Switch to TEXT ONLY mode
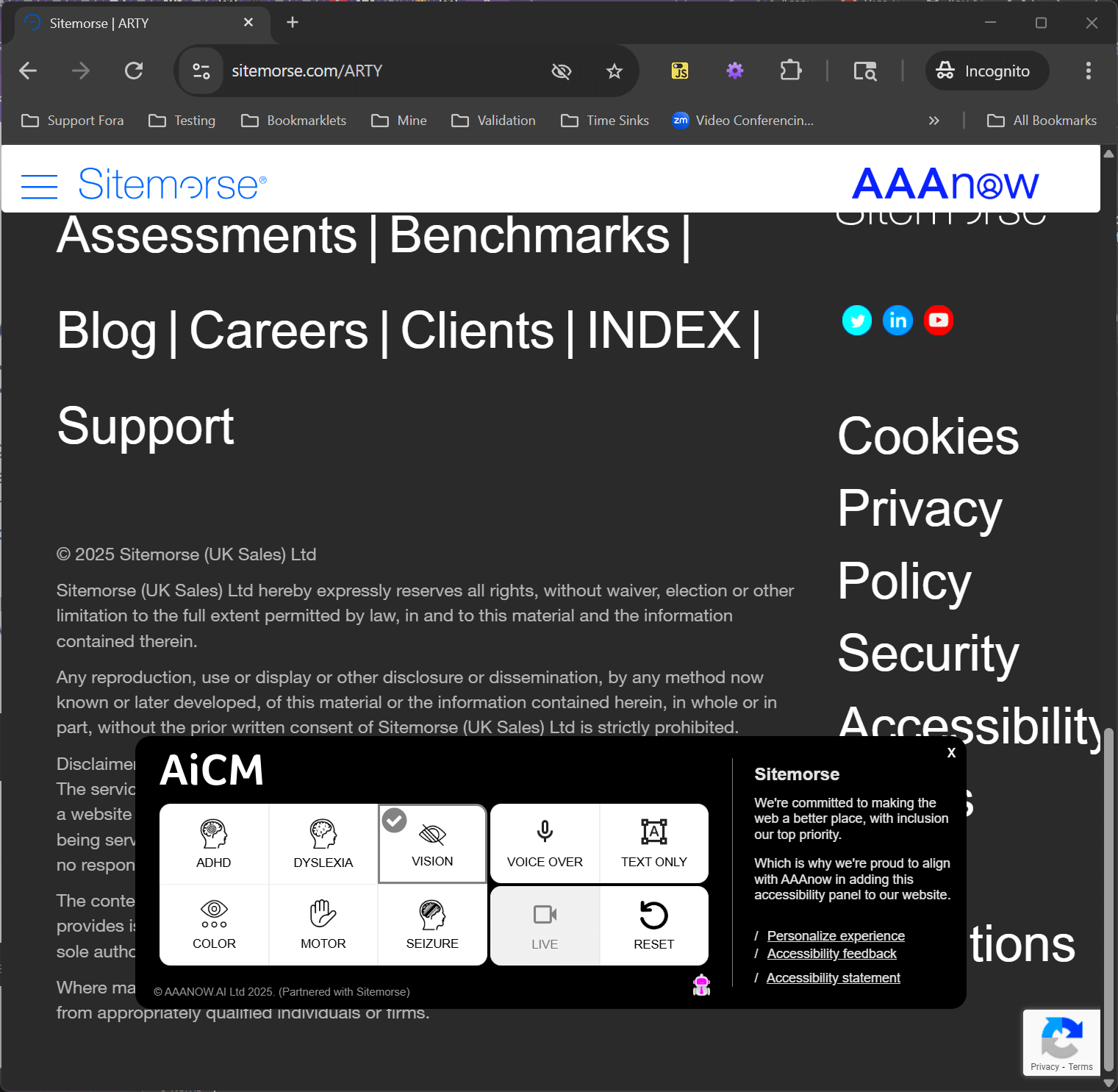This screenshot has height=1092, width=1118. pos(654,844)
